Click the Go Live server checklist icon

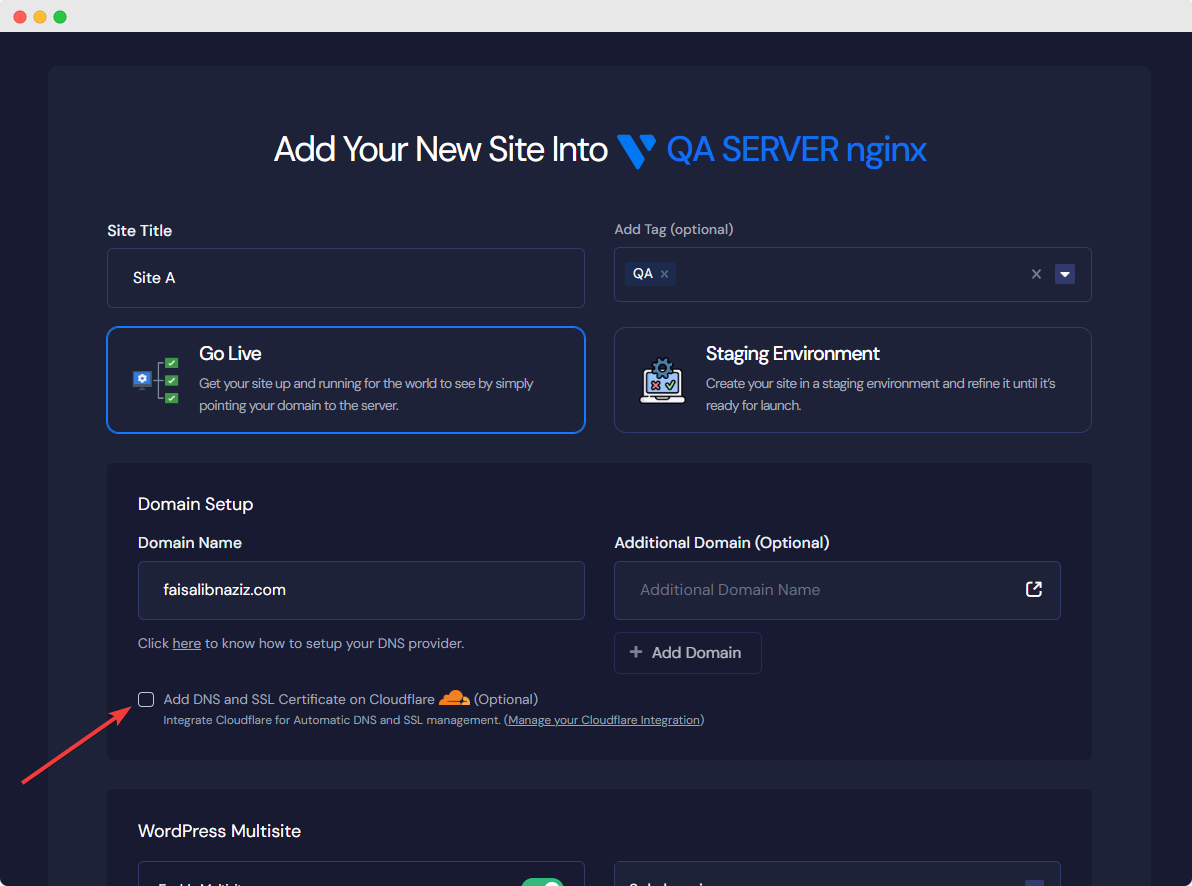point(156,380)
